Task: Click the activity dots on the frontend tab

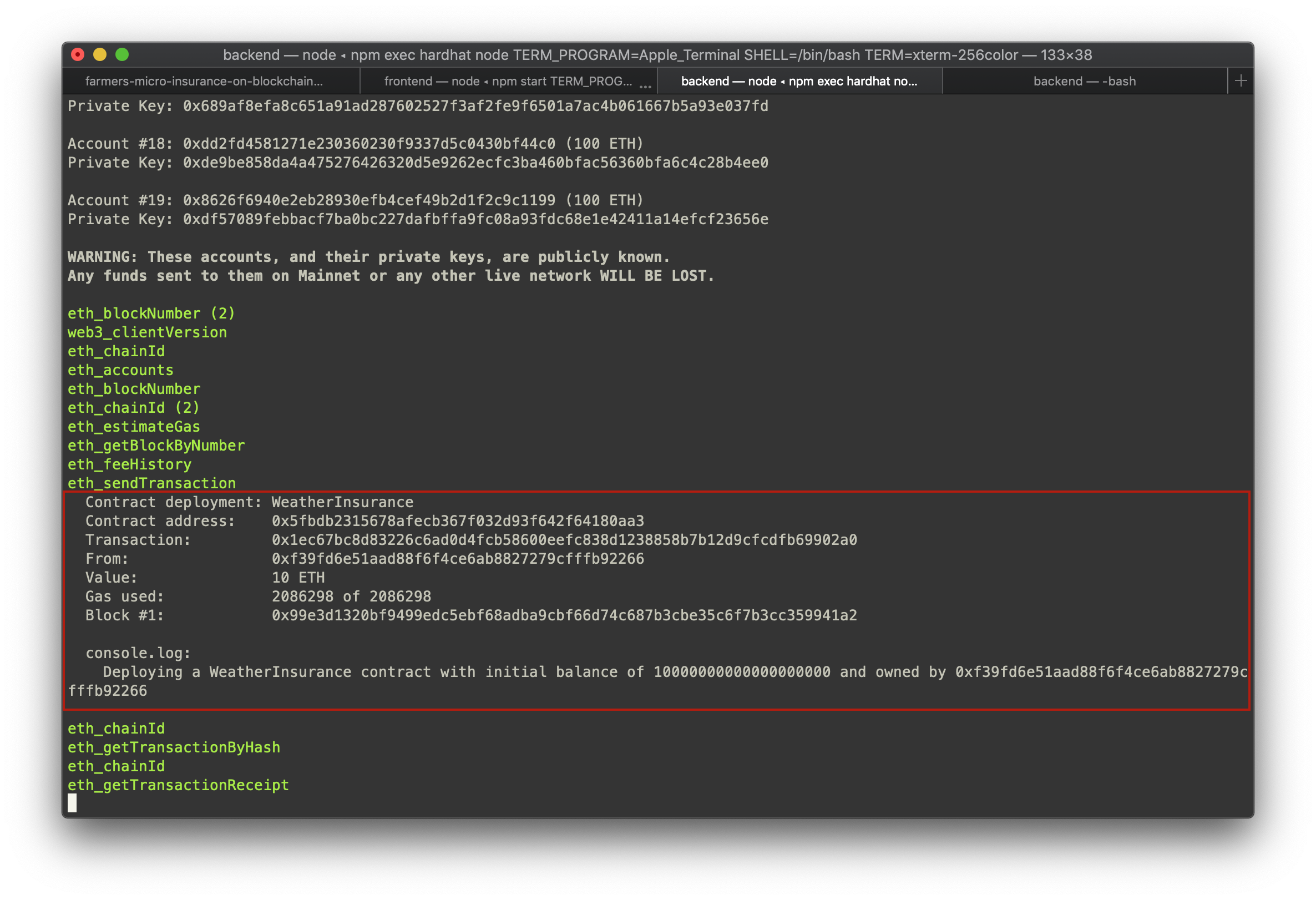Action: 645,85
